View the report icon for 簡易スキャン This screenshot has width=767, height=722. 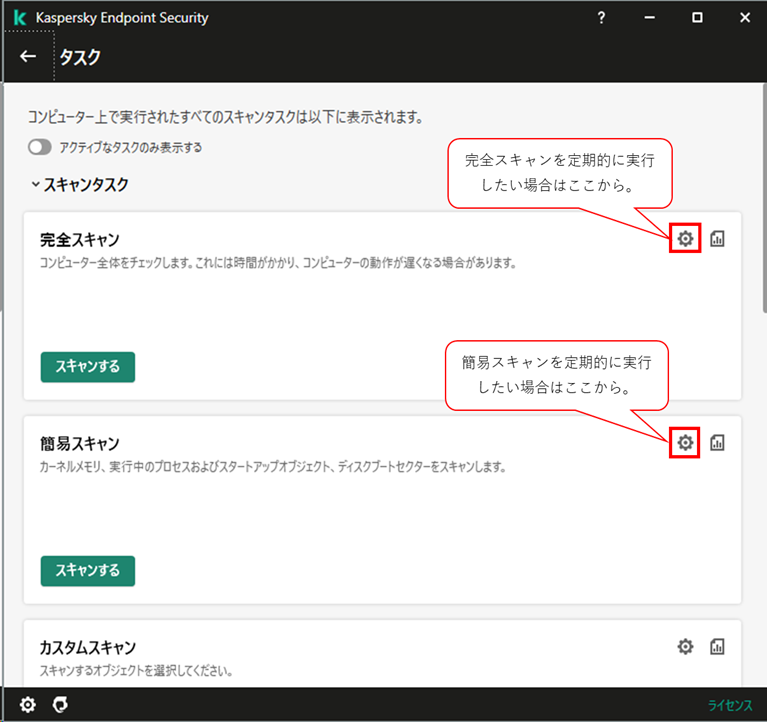click(x=717, y=442)
